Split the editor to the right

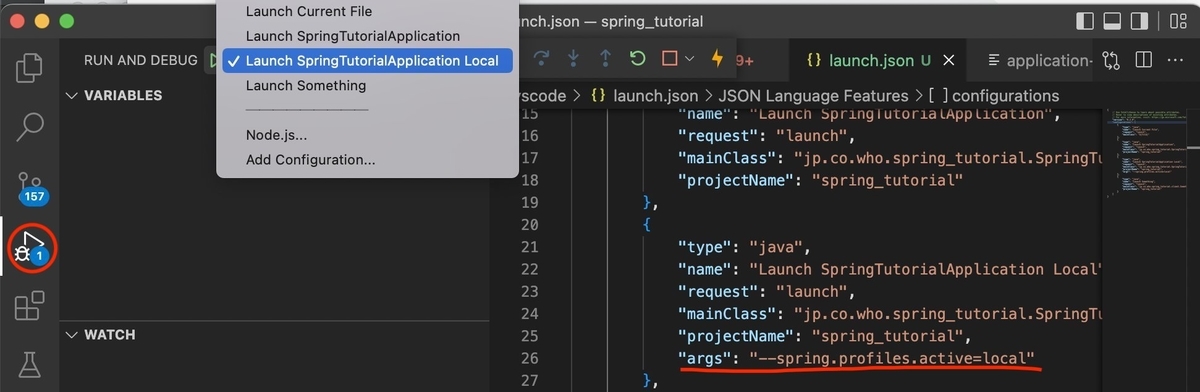click(x=1144, y=60)
